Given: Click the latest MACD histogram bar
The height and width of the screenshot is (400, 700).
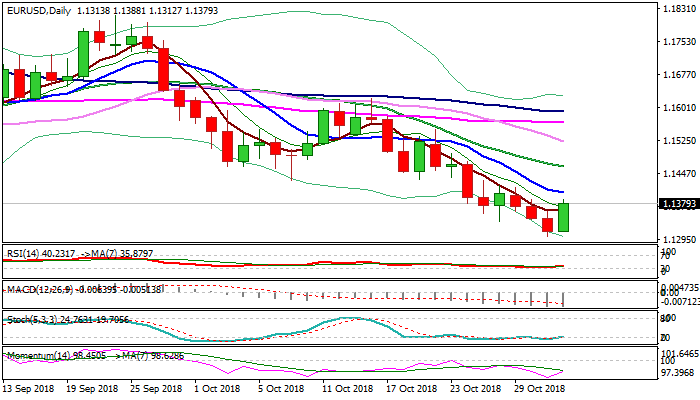Looking at the screenshot, I should [564, 299].
